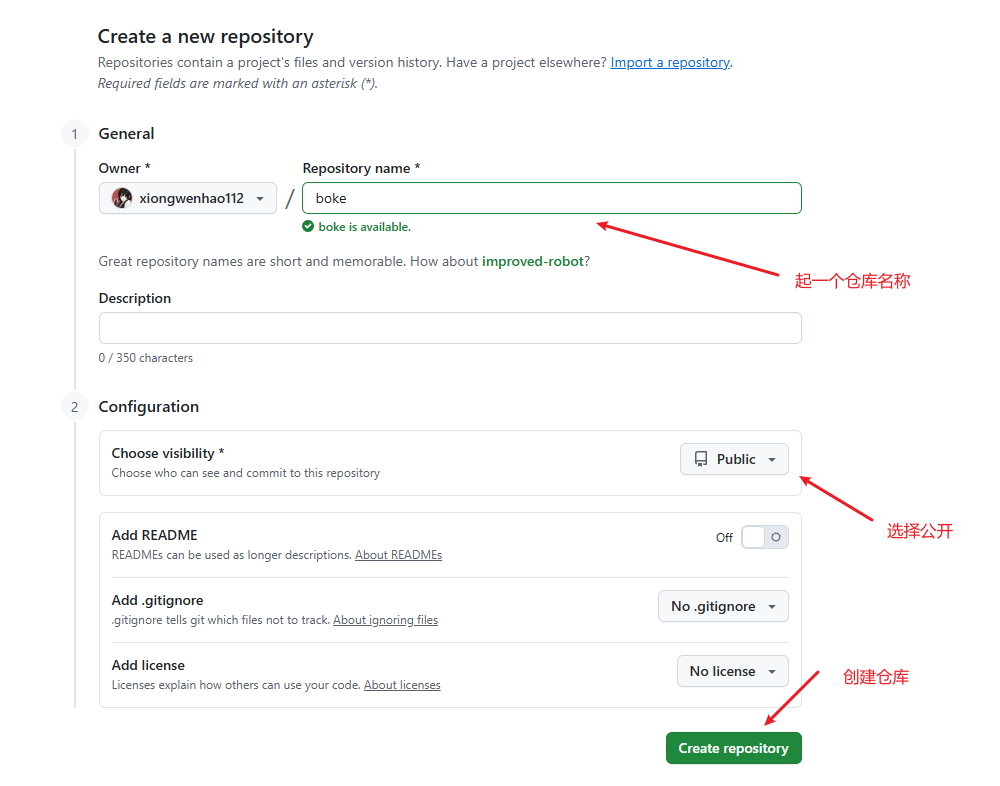The height and width of the screenshot is (786, 1000).
Task: Open the About ignoring files link
Action: (385, 620)
